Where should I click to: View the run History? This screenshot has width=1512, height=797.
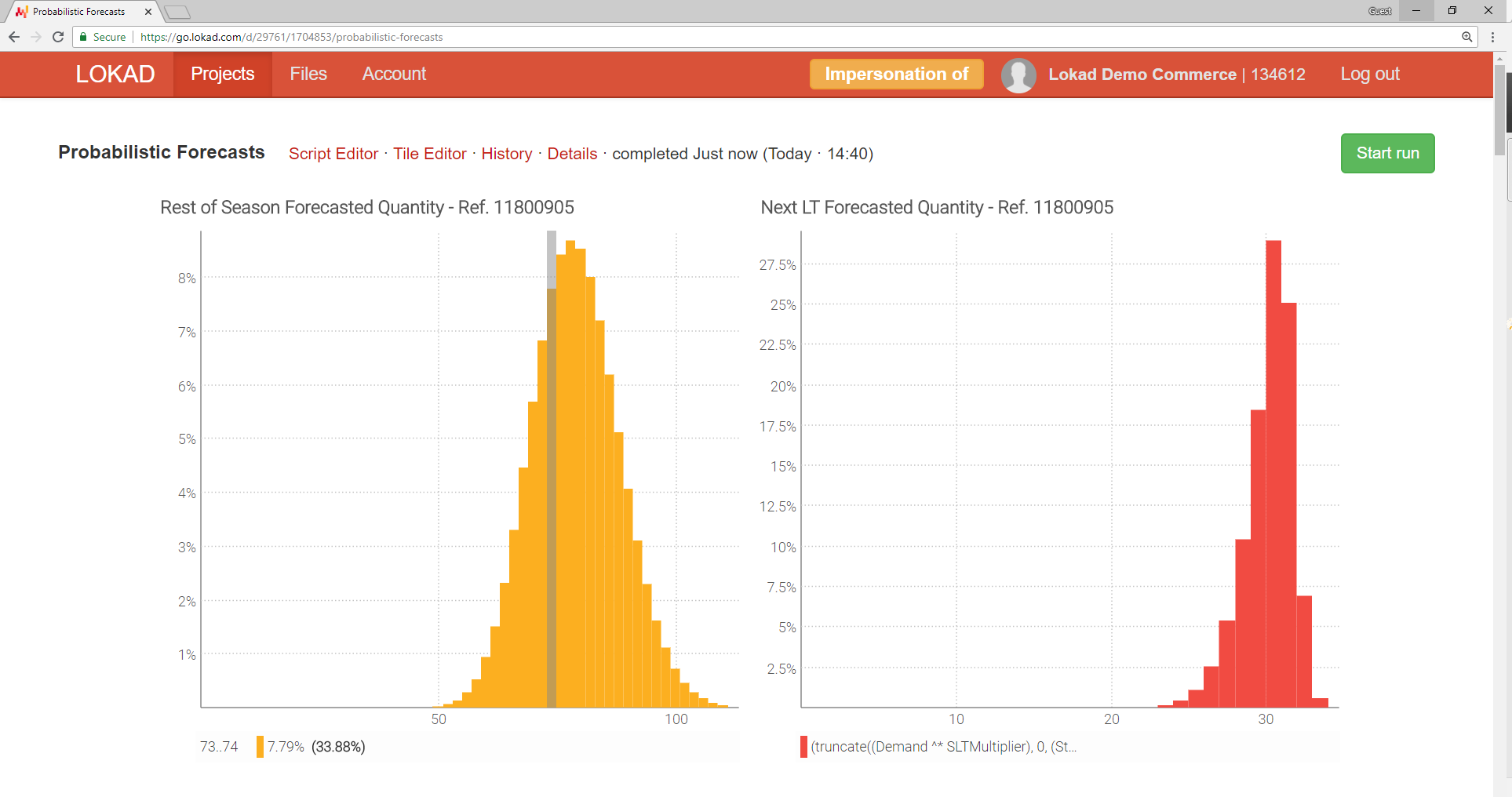click(507, 154)
